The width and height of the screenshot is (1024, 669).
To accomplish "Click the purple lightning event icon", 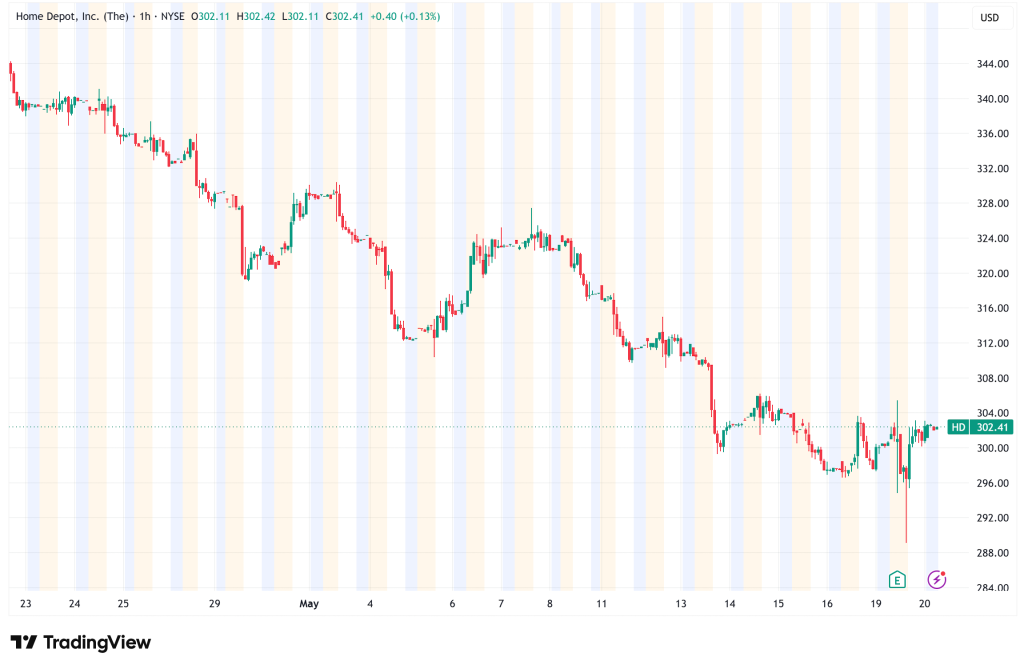I will click(x=936, y=579).
